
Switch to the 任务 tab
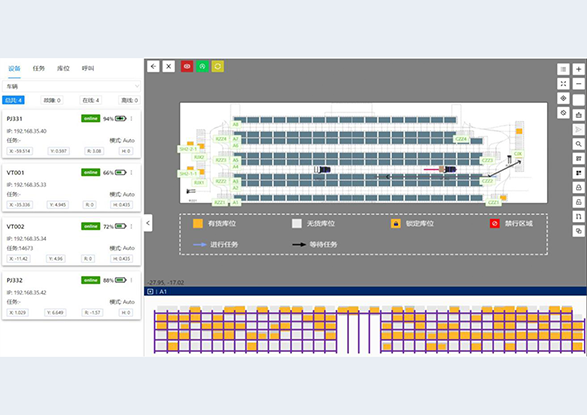(39, 68)
